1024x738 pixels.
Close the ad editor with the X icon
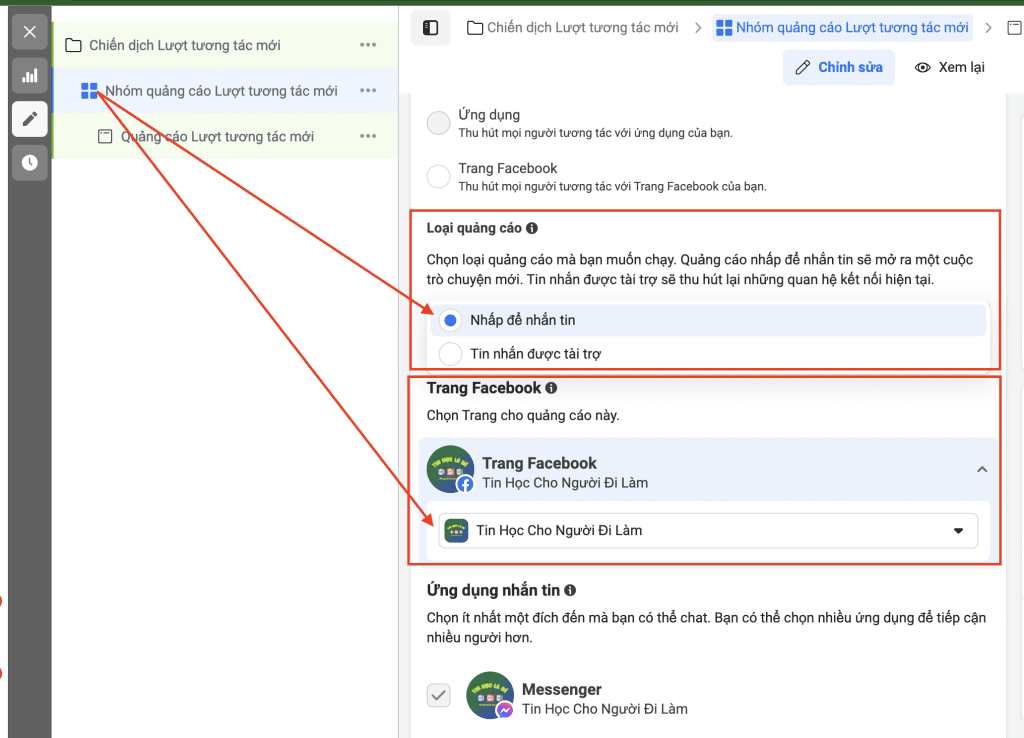(29, 32)
